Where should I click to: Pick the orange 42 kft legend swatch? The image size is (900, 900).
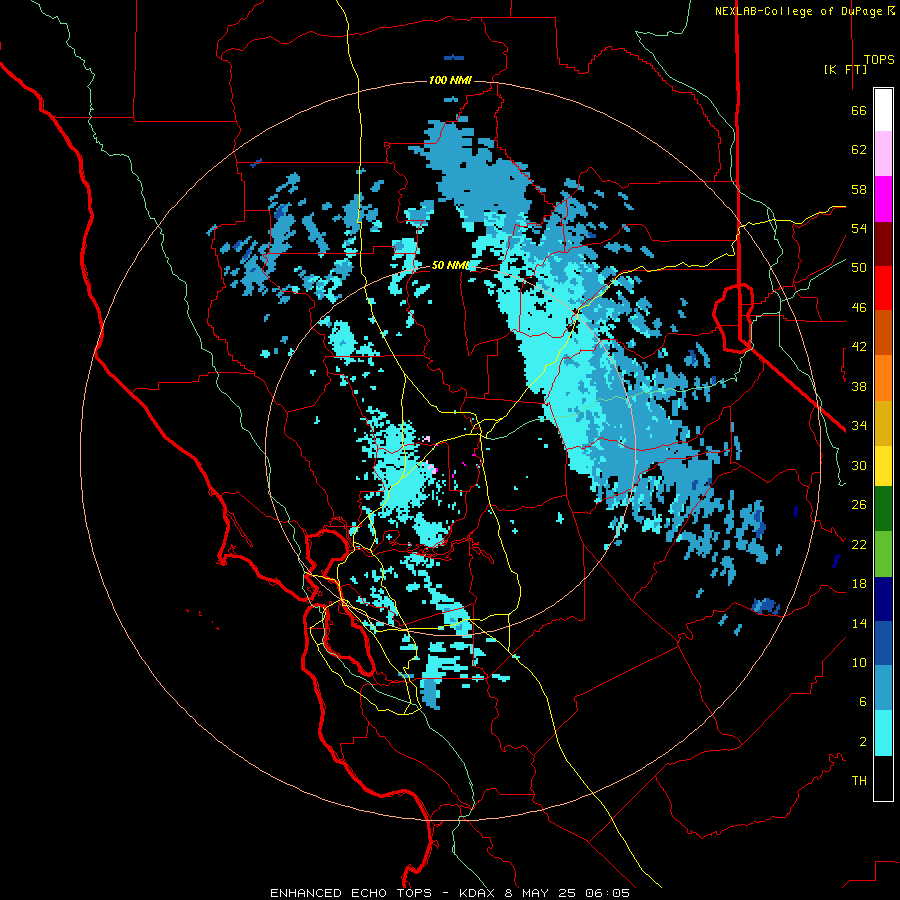(x=883, y=378)
